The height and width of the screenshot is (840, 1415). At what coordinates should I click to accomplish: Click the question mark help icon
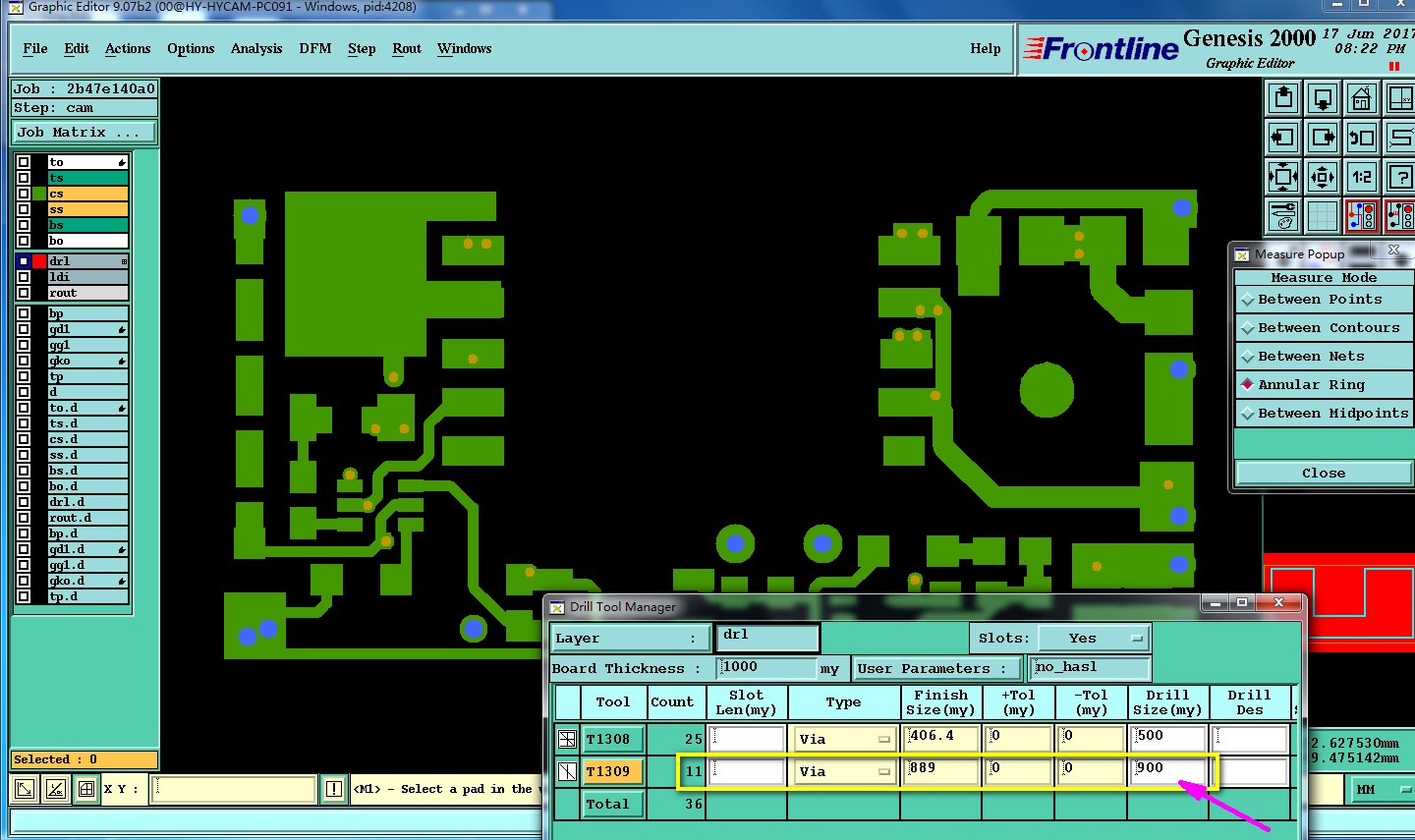coord(1399,177)
